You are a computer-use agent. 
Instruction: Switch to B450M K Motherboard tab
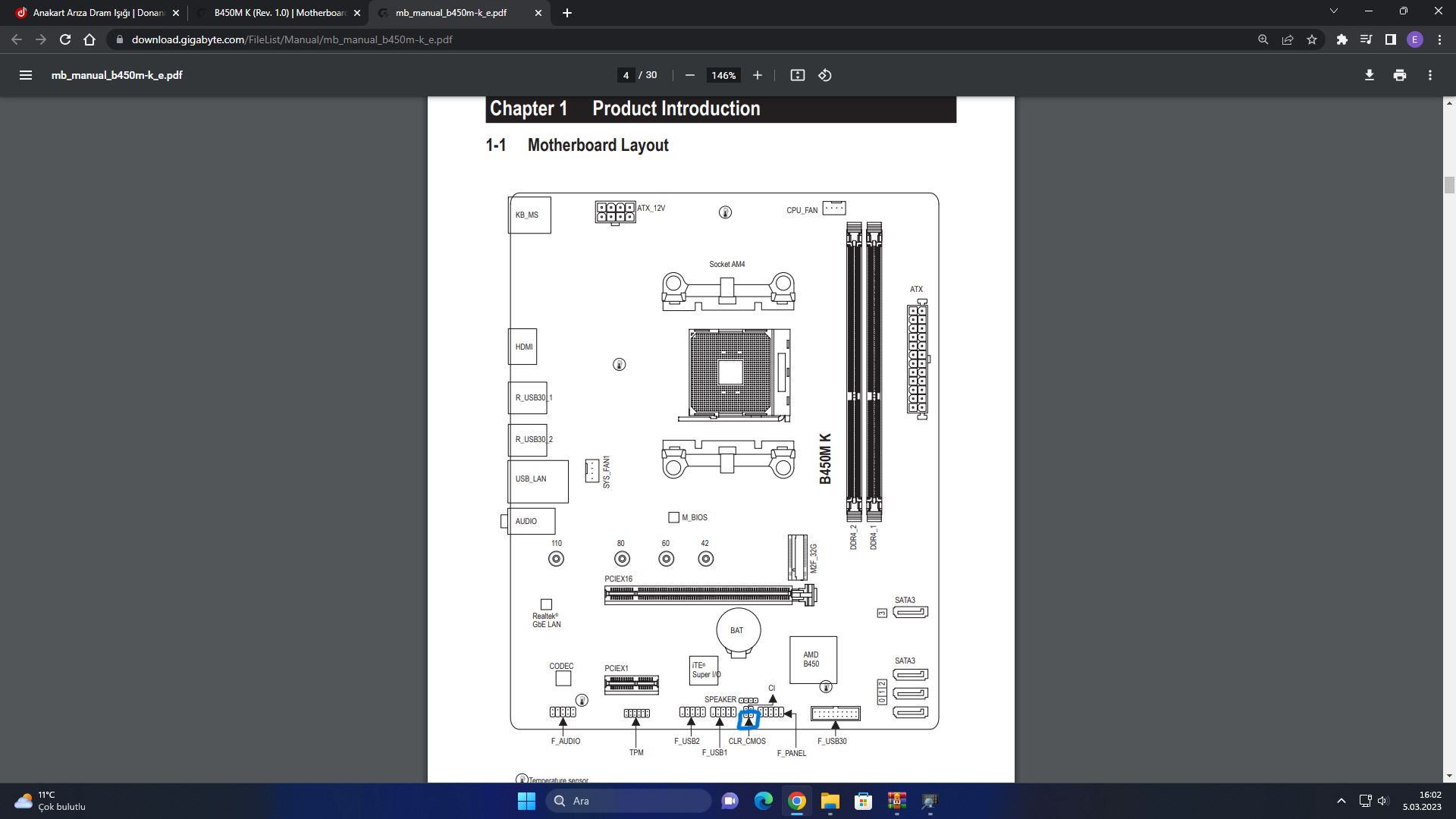point(278,13)
